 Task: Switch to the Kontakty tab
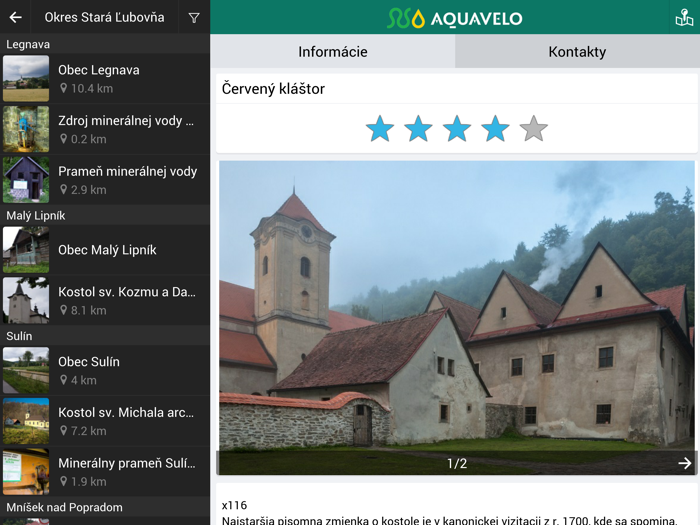tap(577, 51)
